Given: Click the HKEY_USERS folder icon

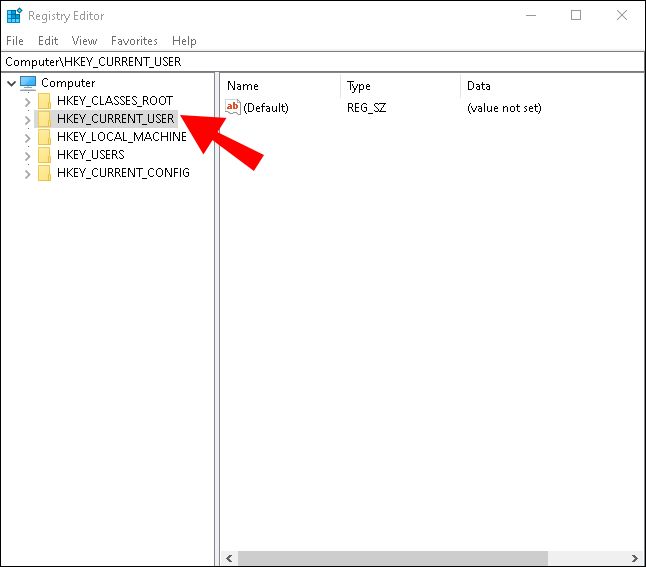Looking at the screenshot, I should 44,155.
